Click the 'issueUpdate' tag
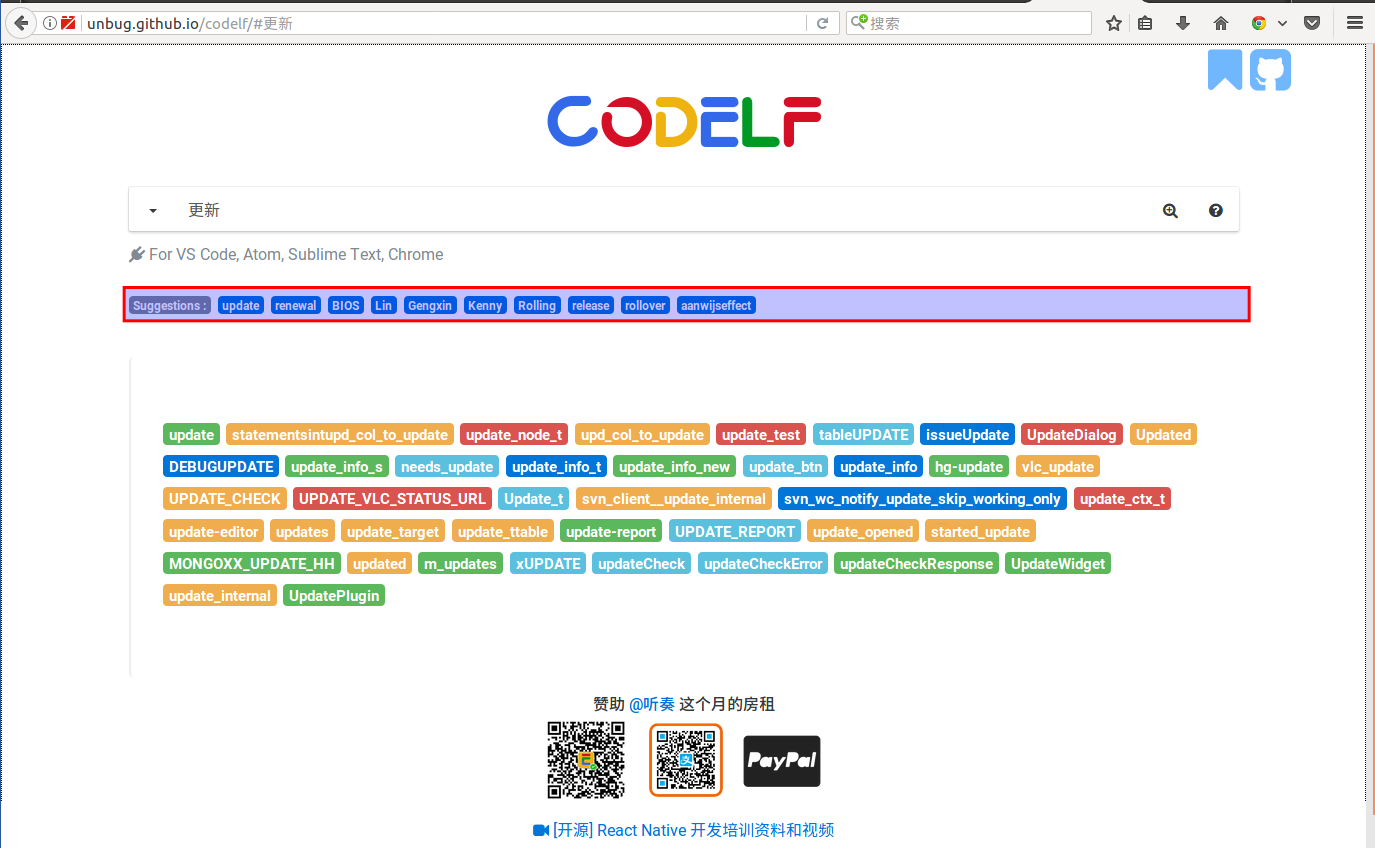1375x848 pixels. [x=967, y=434]
